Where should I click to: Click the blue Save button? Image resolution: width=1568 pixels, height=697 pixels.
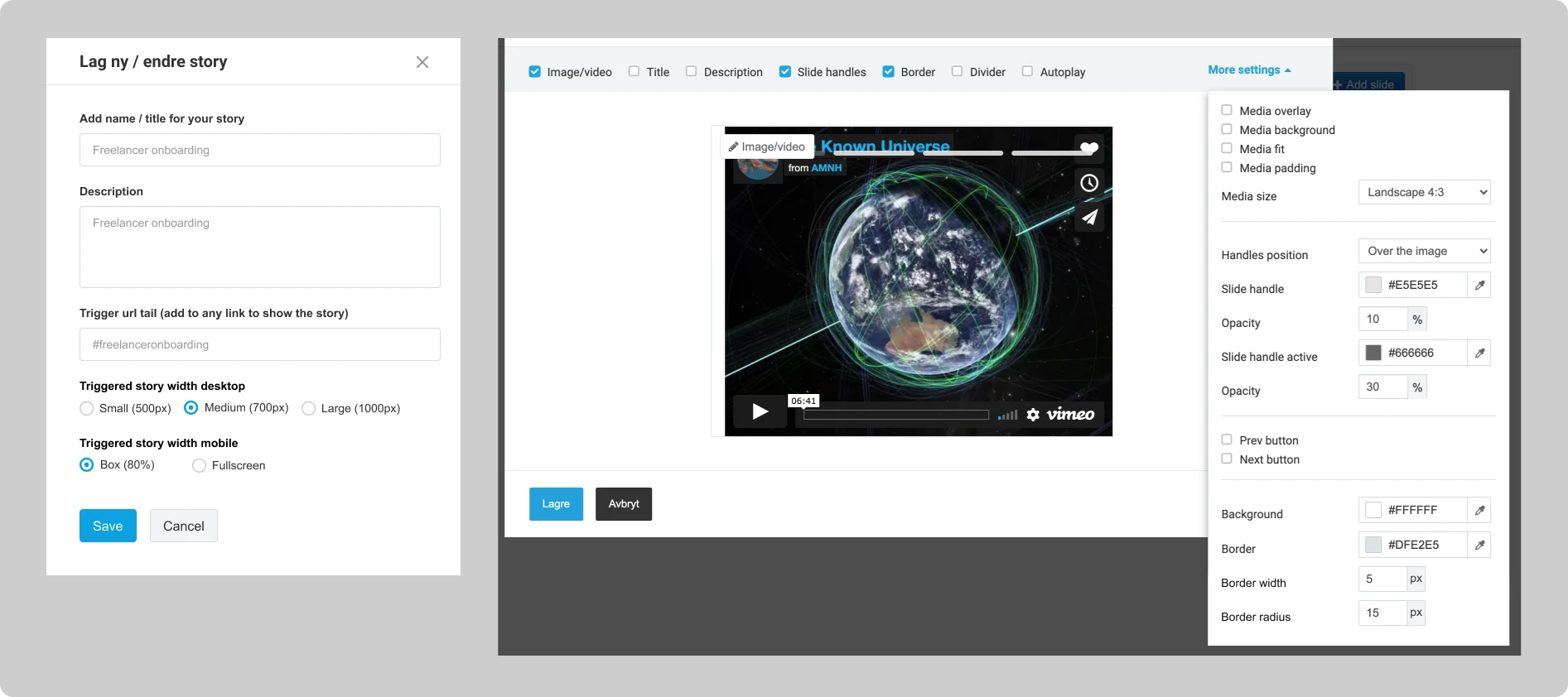click(x=108, y=526)
